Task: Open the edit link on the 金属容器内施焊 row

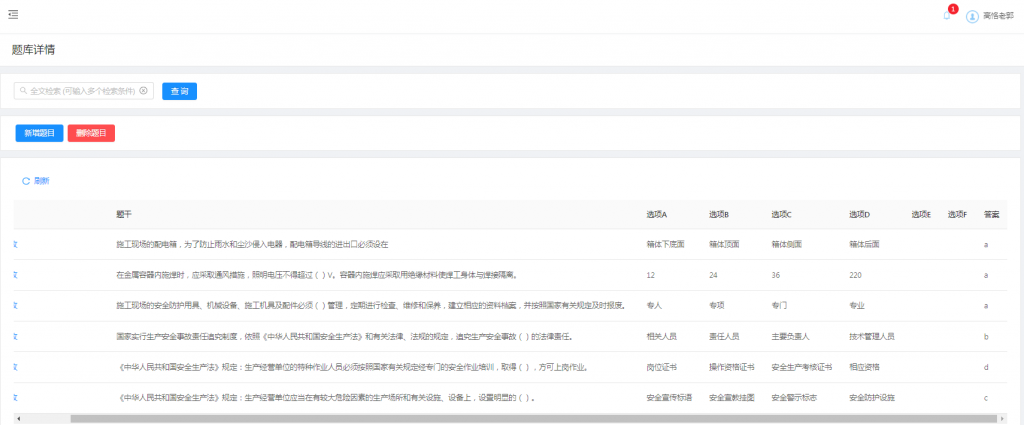Action: click(15, 274)
